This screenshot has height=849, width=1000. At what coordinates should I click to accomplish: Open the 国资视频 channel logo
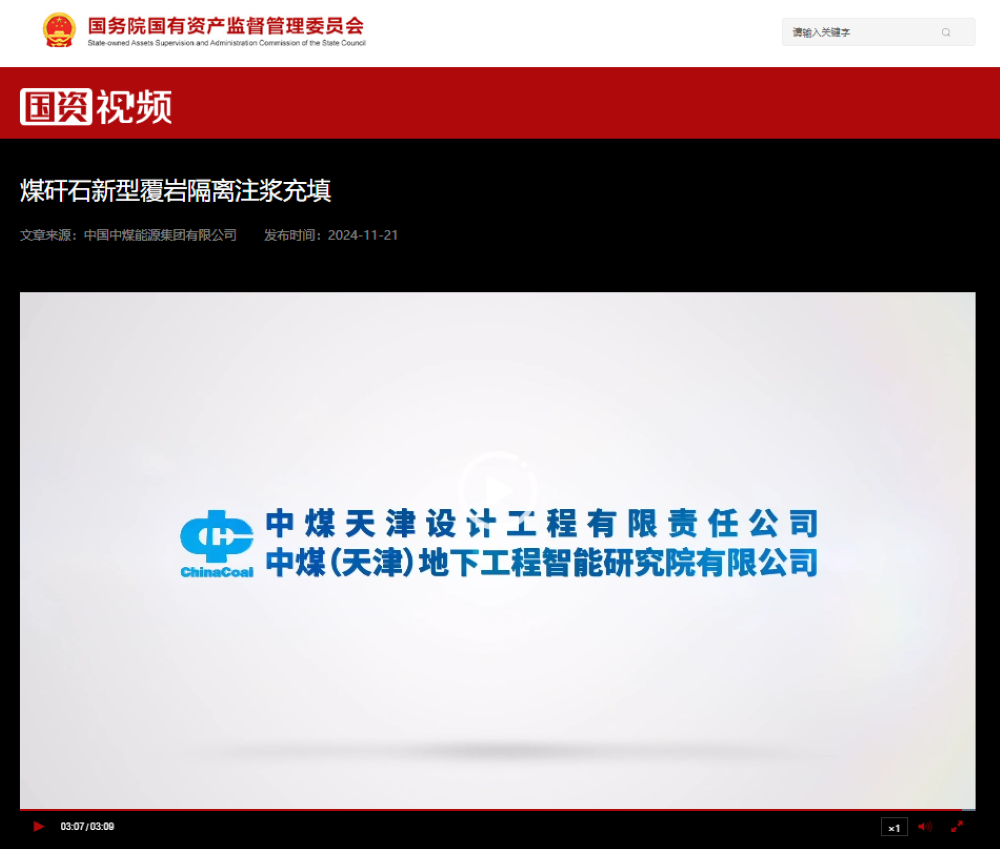(x=96, y=107)
